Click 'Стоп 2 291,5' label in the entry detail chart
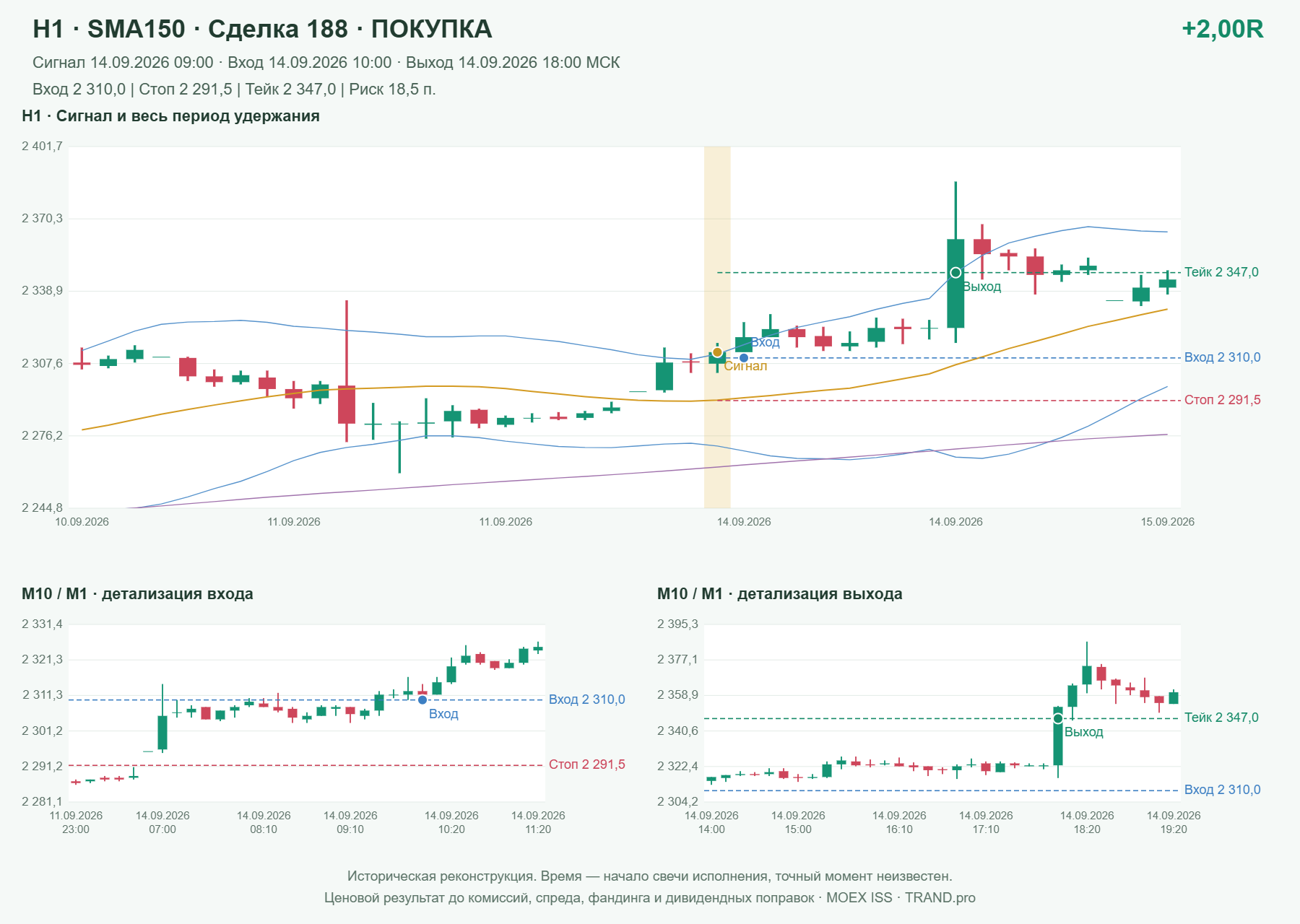Image resolution: width=1300 pixels, height=924 pixels. pyautogui.click(x=586, y=764)
